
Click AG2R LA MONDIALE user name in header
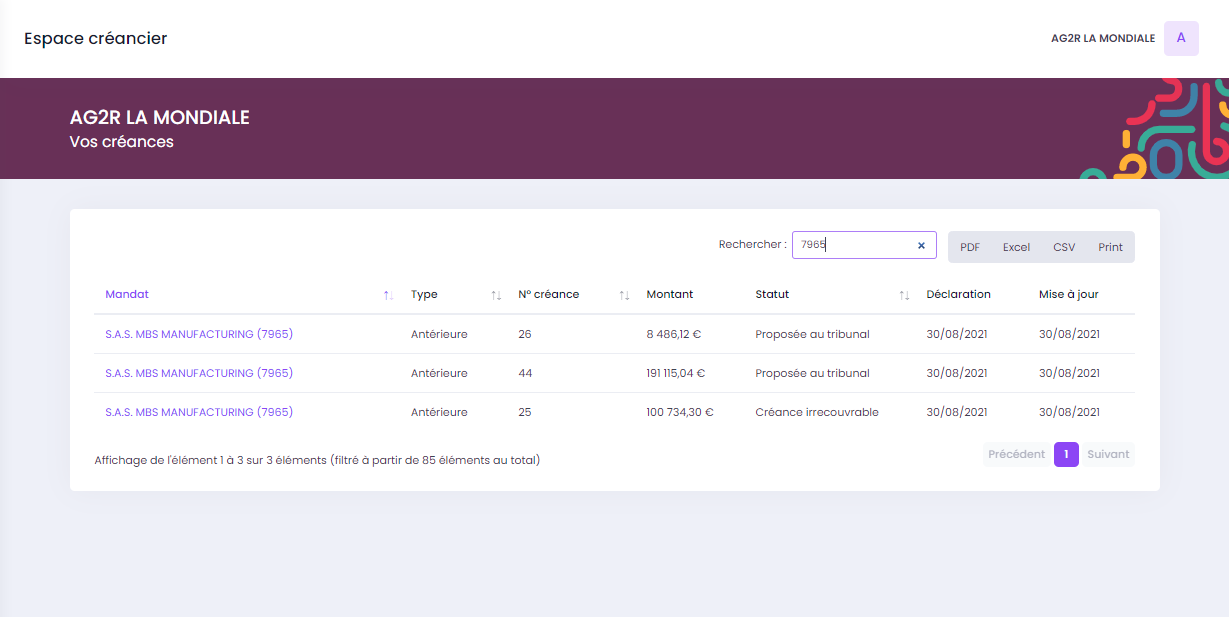1103,38
